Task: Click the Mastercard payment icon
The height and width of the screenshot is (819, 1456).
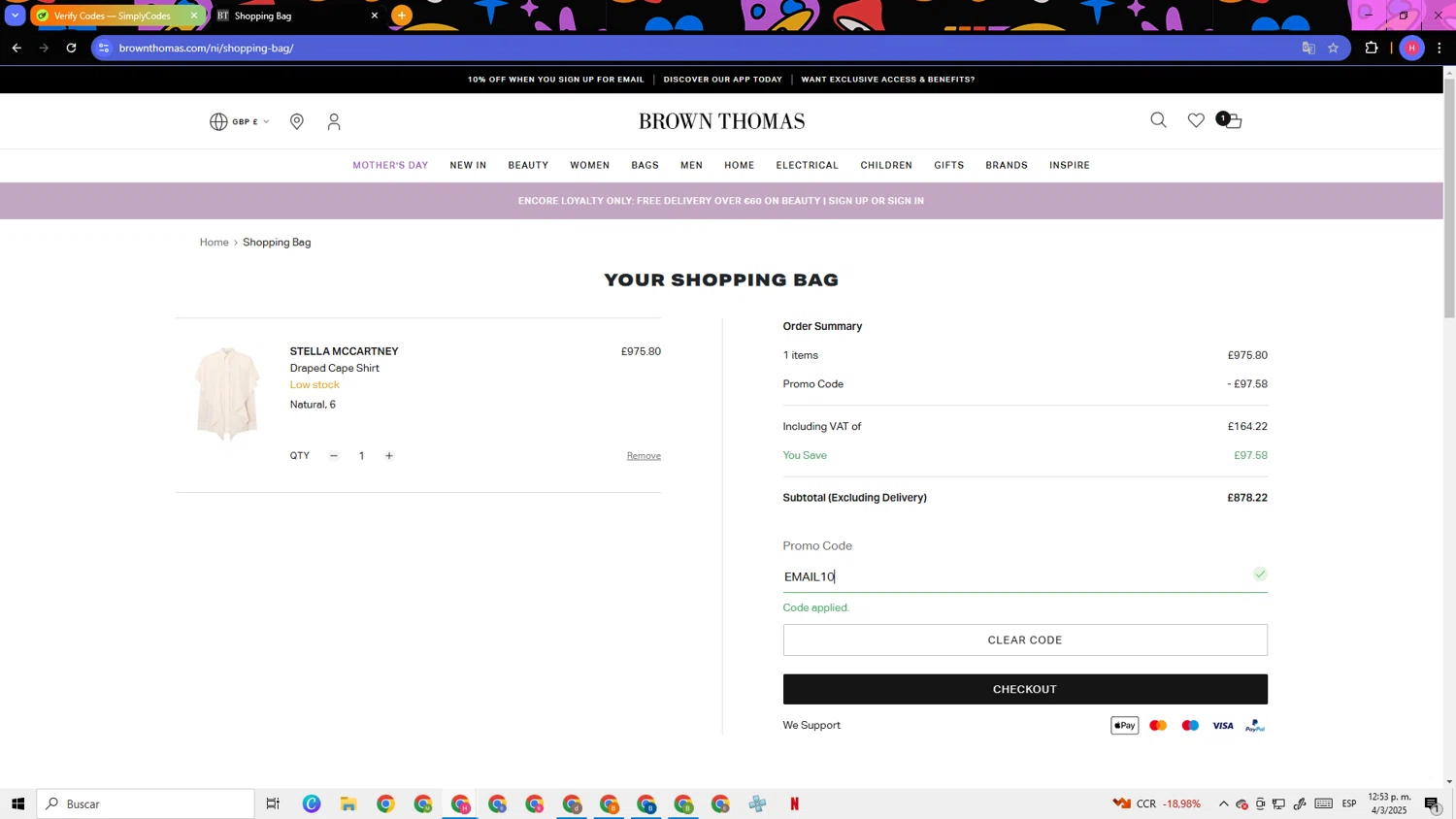Action: pyautogui.click(x=1158, y=726)
